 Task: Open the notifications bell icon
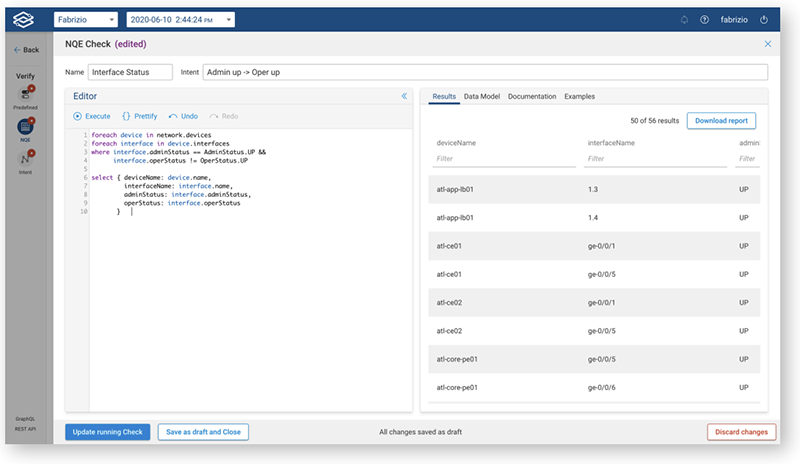[684, 19]
